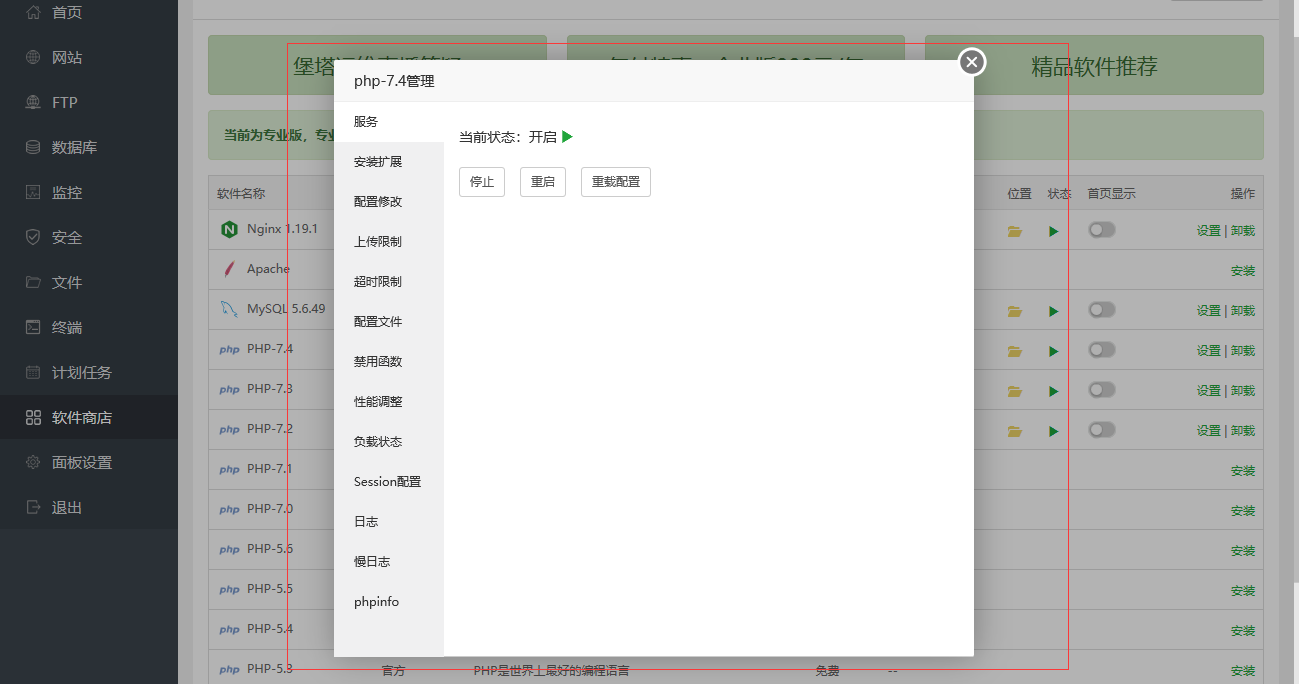
Task: Open 设置 for Nginx 1.19.1
Action: coord(1208,231)
